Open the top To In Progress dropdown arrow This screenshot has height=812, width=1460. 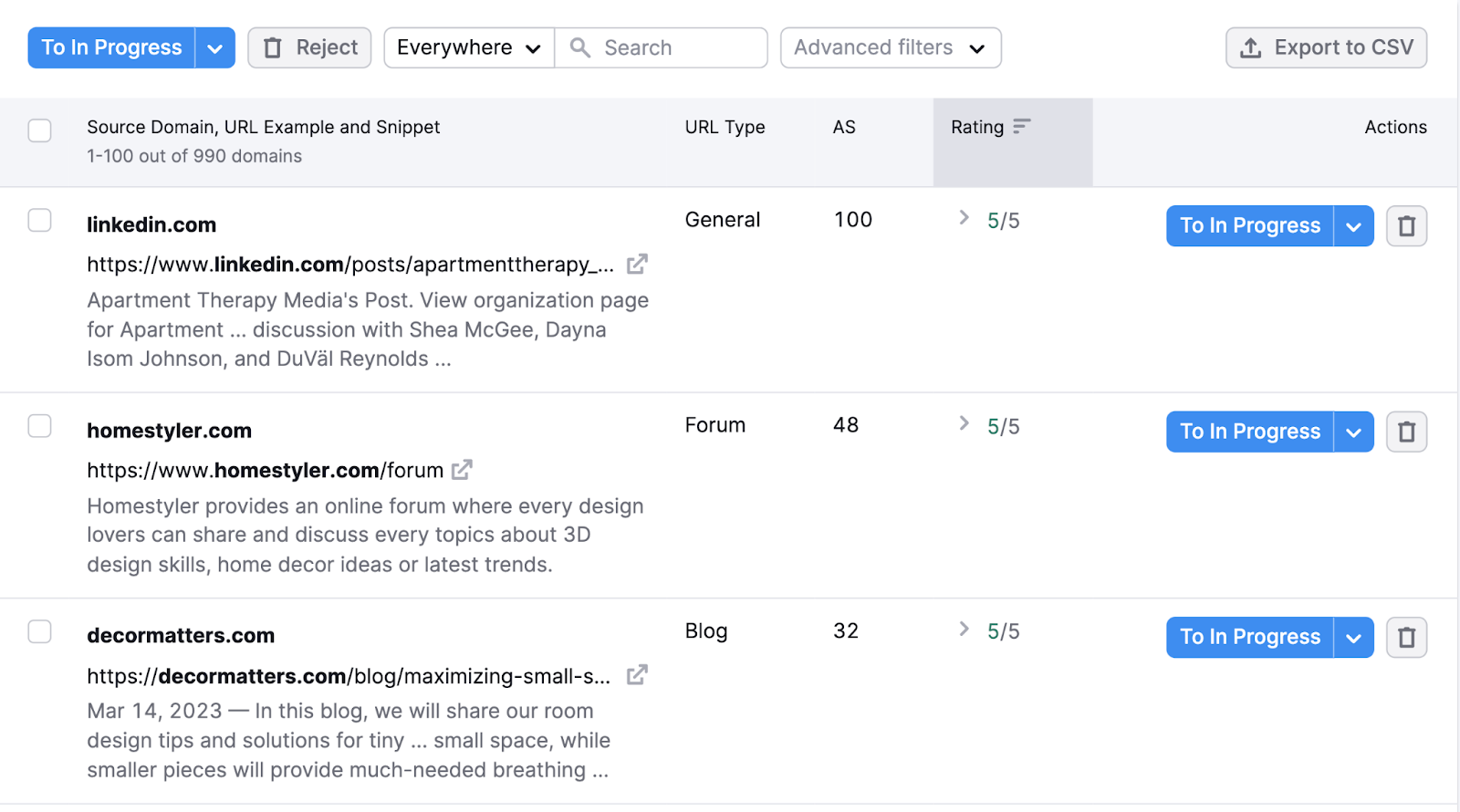(x=215, y=47)
